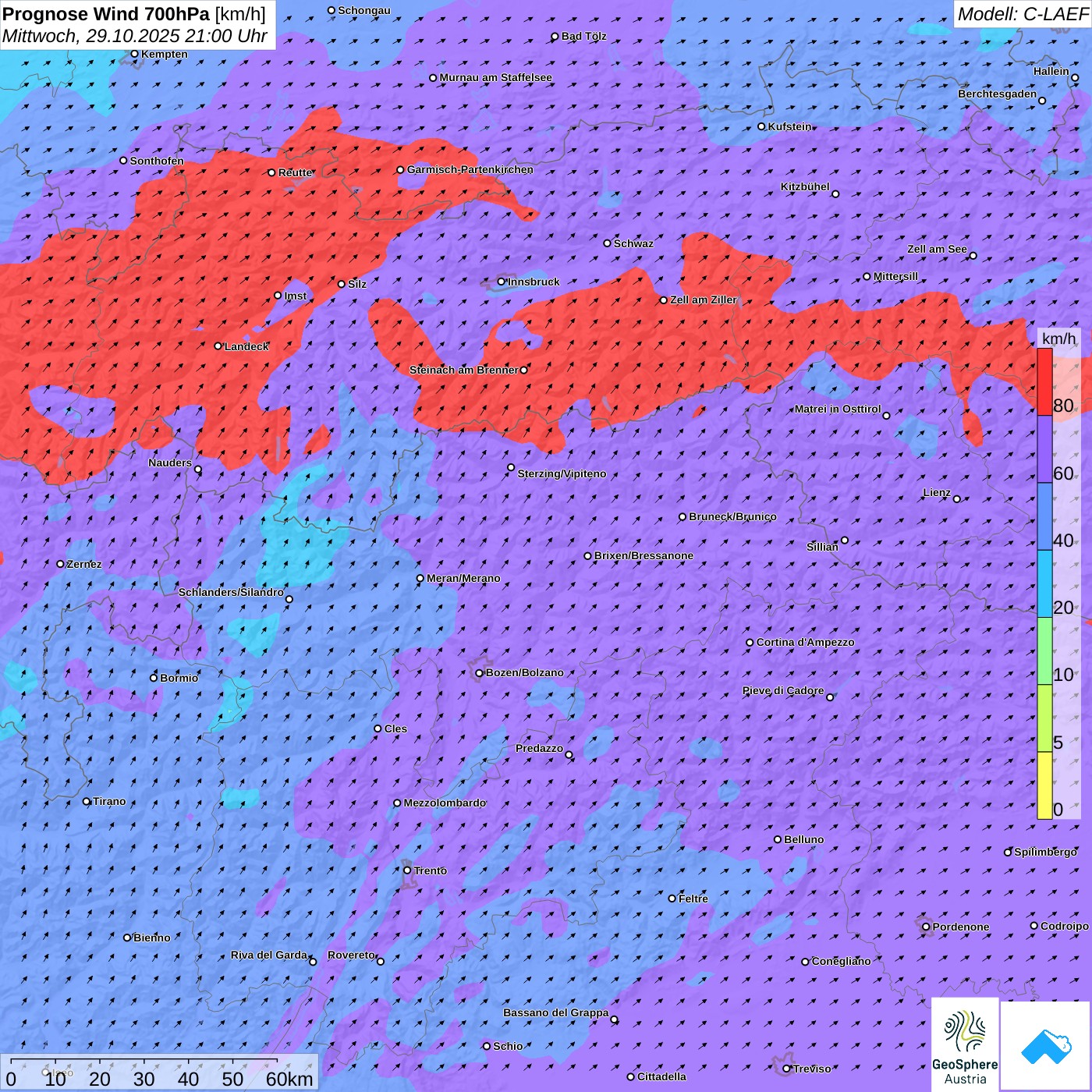Click the Bozen/Bolzano city marker

[x=480, y=673]
